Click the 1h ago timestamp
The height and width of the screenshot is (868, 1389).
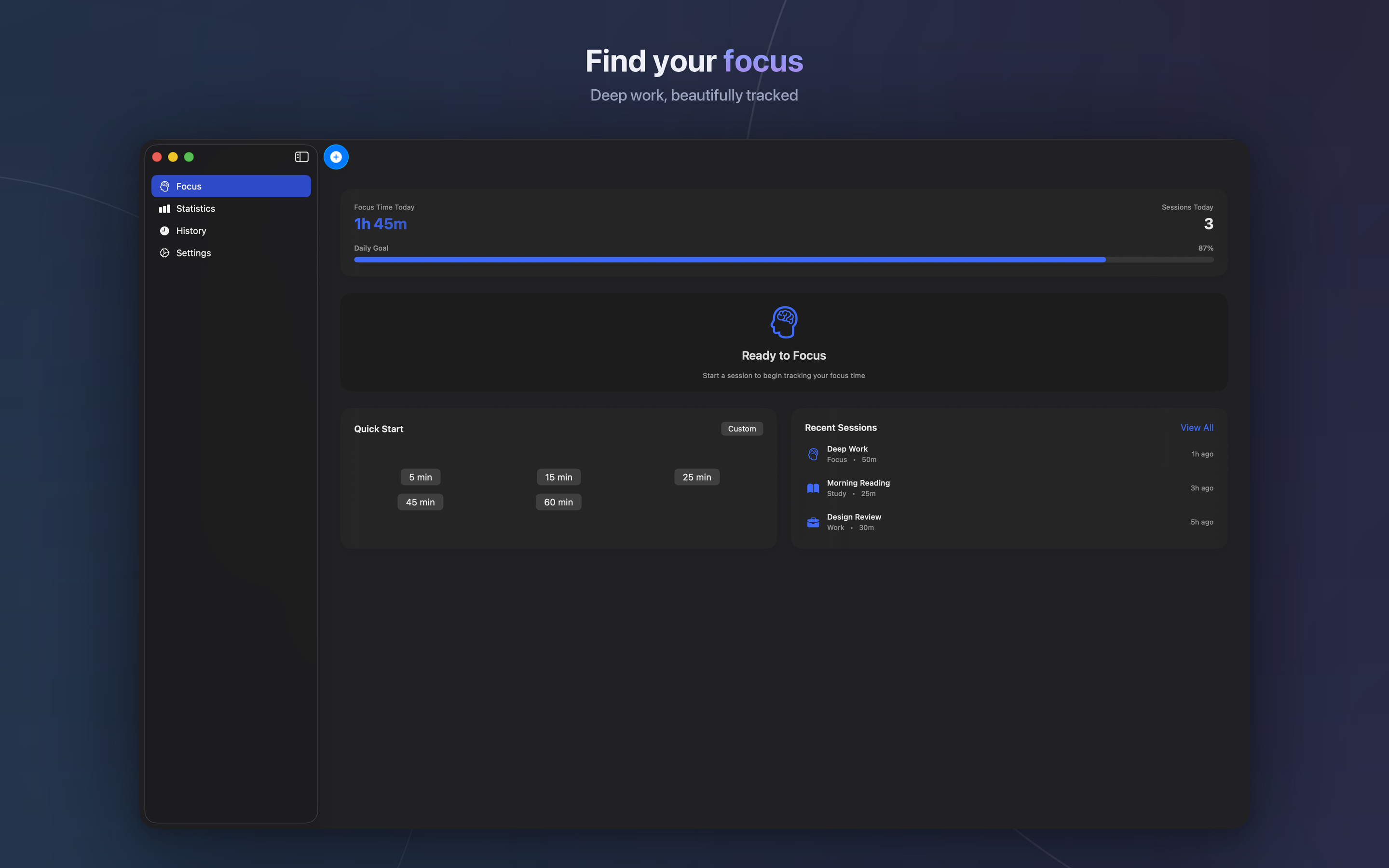[1202, 454]
